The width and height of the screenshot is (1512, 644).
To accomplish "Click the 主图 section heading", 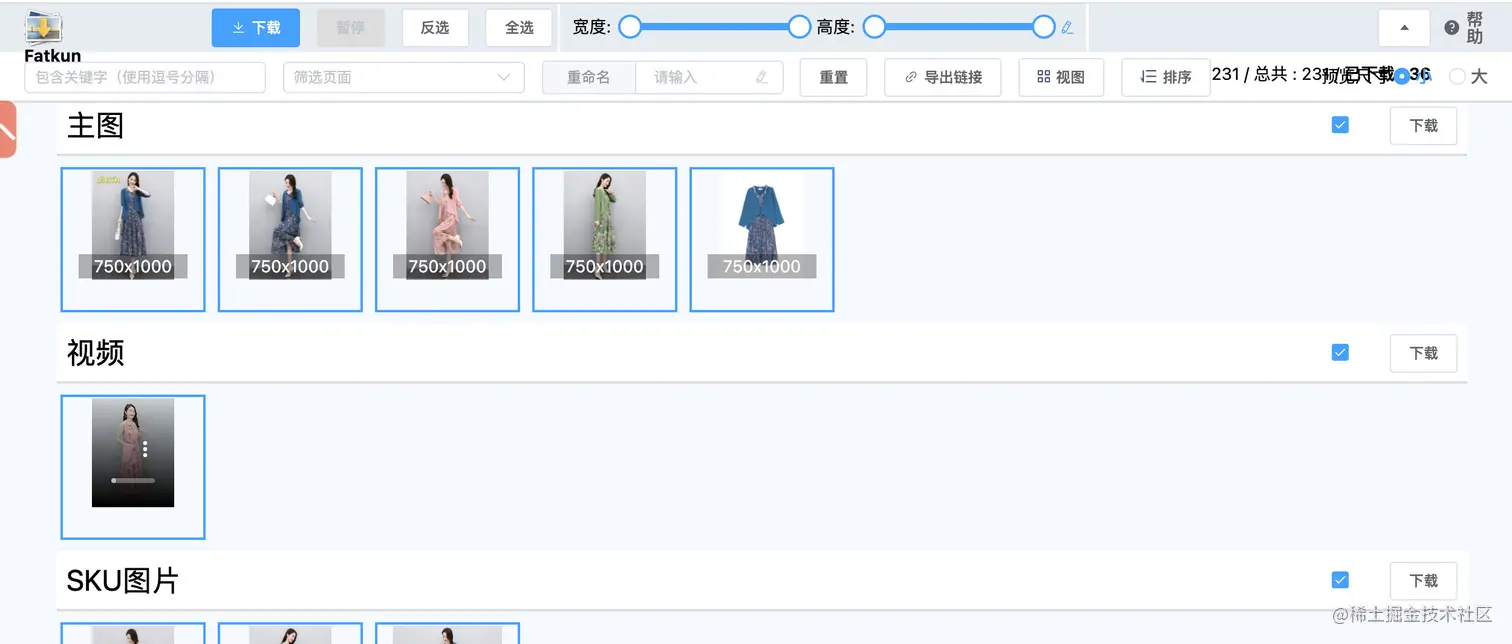I will (95, 126).
